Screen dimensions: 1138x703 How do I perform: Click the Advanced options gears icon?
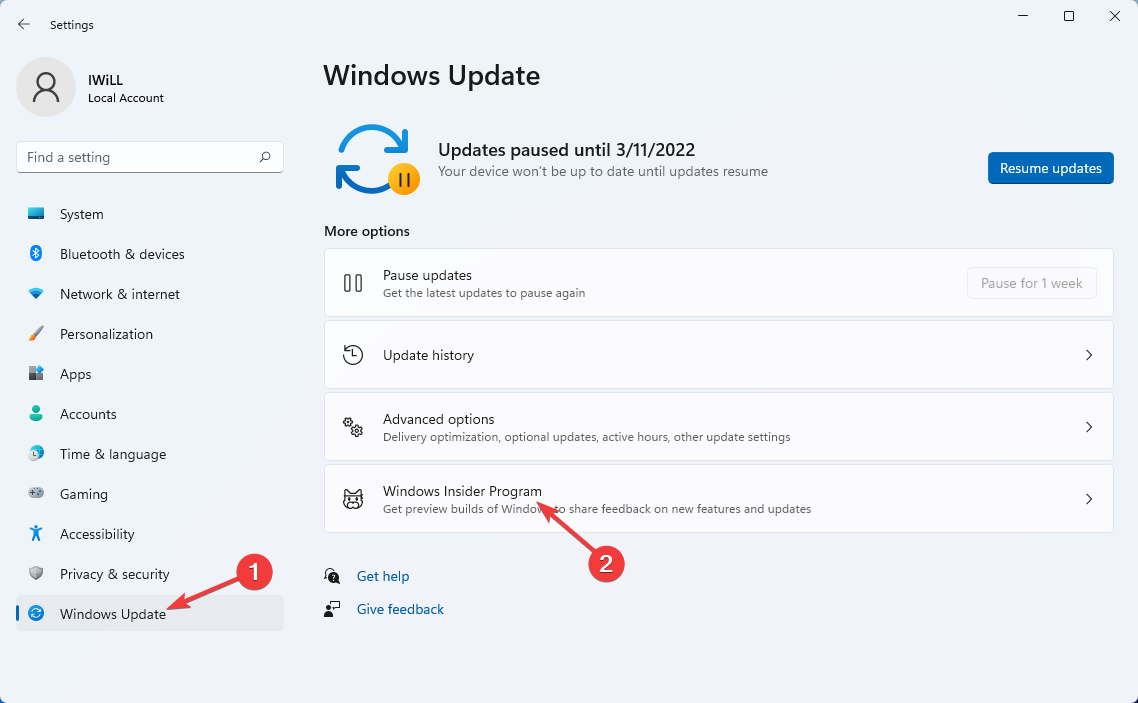[353, 427]
